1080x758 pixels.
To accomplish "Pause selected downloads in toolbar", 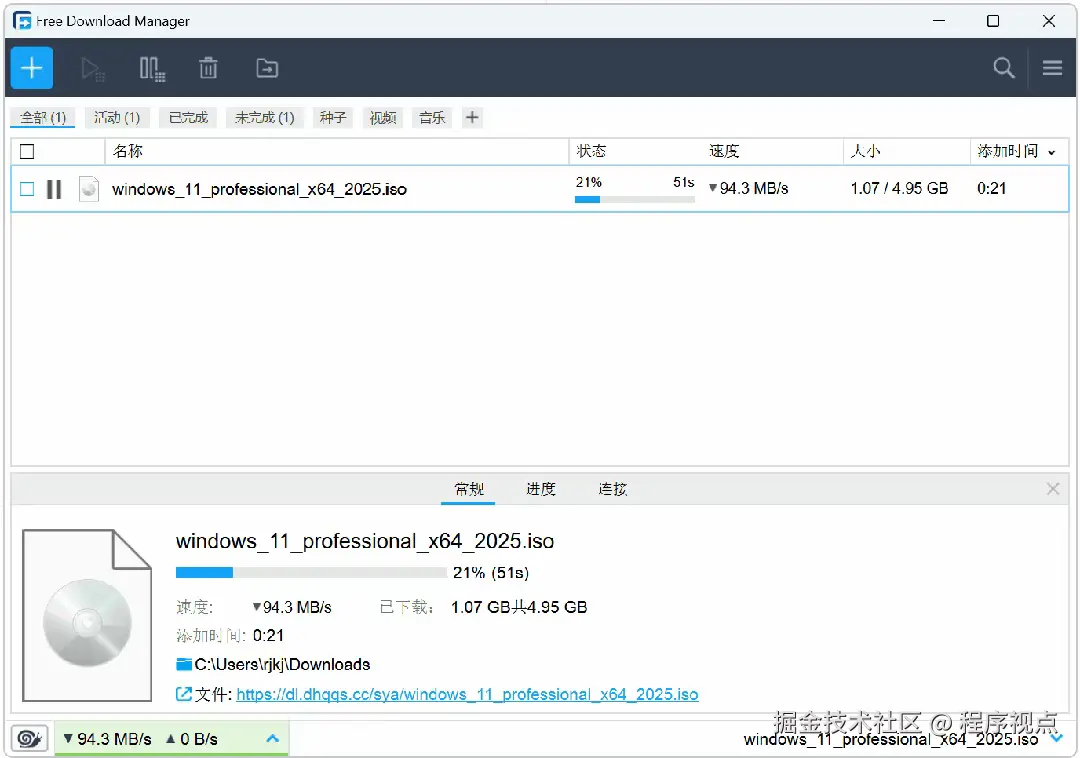I will (x=152, y=69).
